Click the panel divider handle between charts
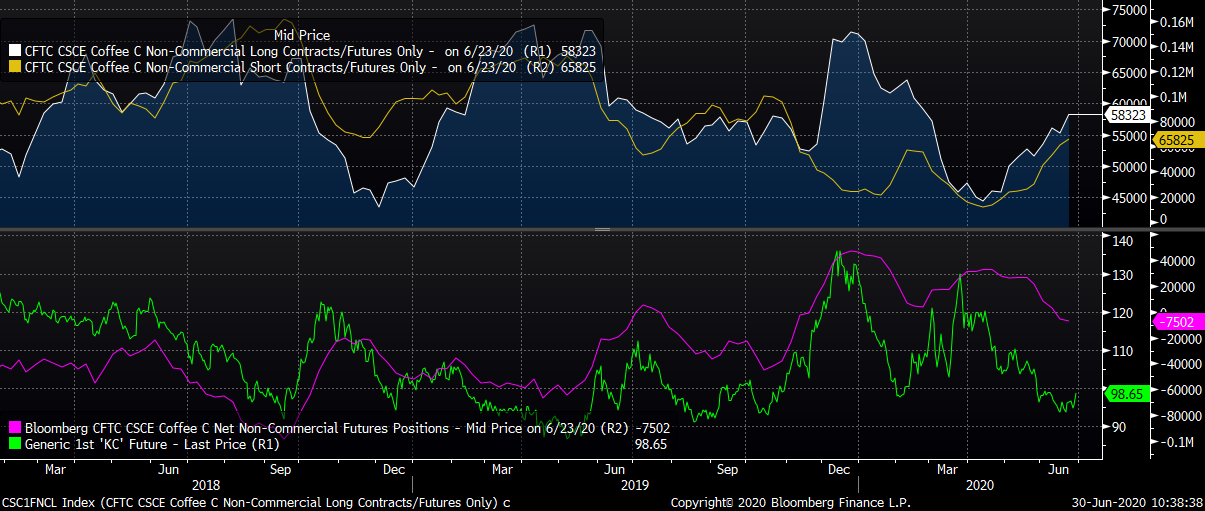 click(x=602, y=229)
